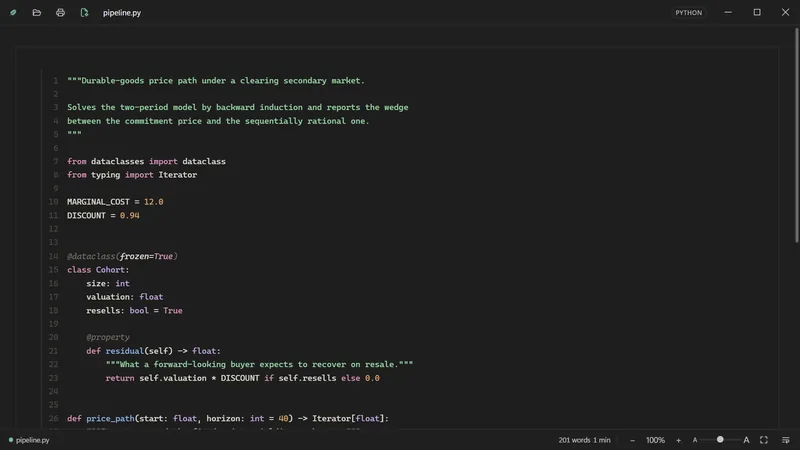The image size is (800, 450).
Task: Click the Cohort class name
Action: (x=110, y=270)
